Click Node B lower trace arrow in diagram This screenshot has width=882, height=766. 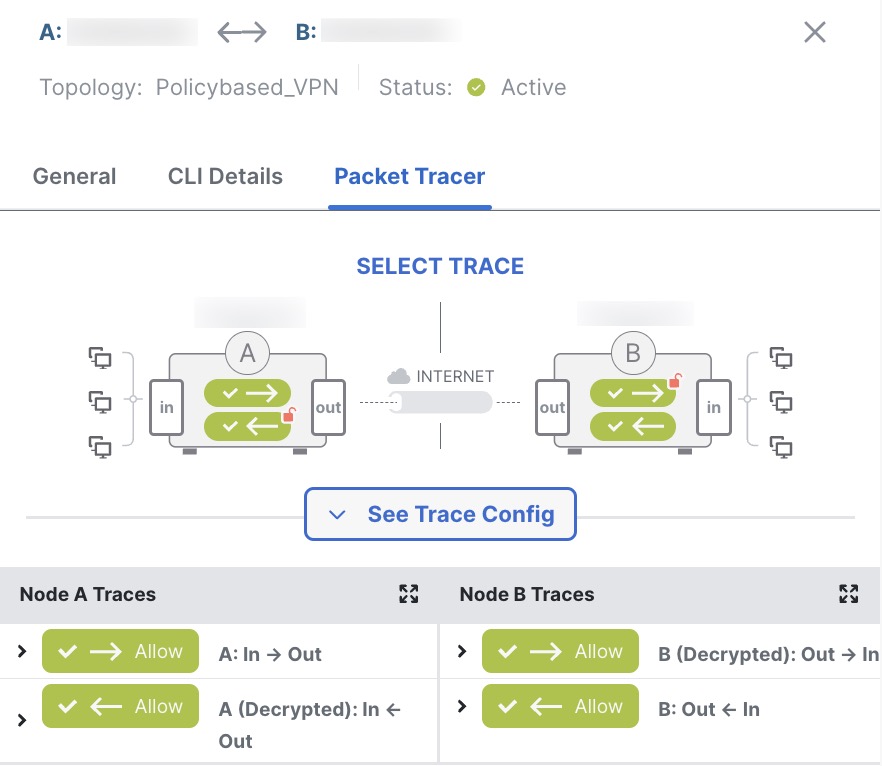point(634,427)
